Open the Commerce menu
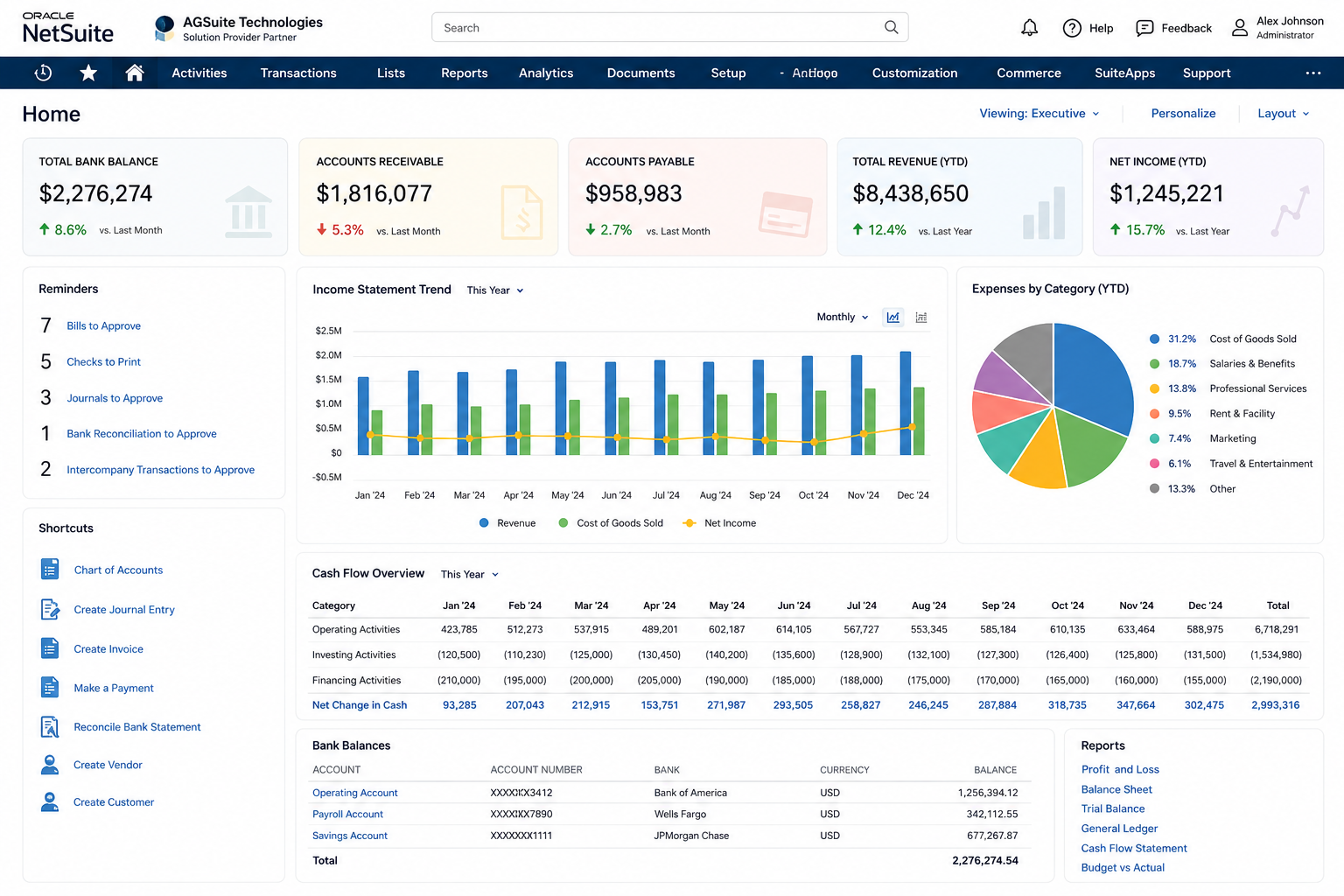This screenshot has height=896, width=1344. tap(1029, 73)
